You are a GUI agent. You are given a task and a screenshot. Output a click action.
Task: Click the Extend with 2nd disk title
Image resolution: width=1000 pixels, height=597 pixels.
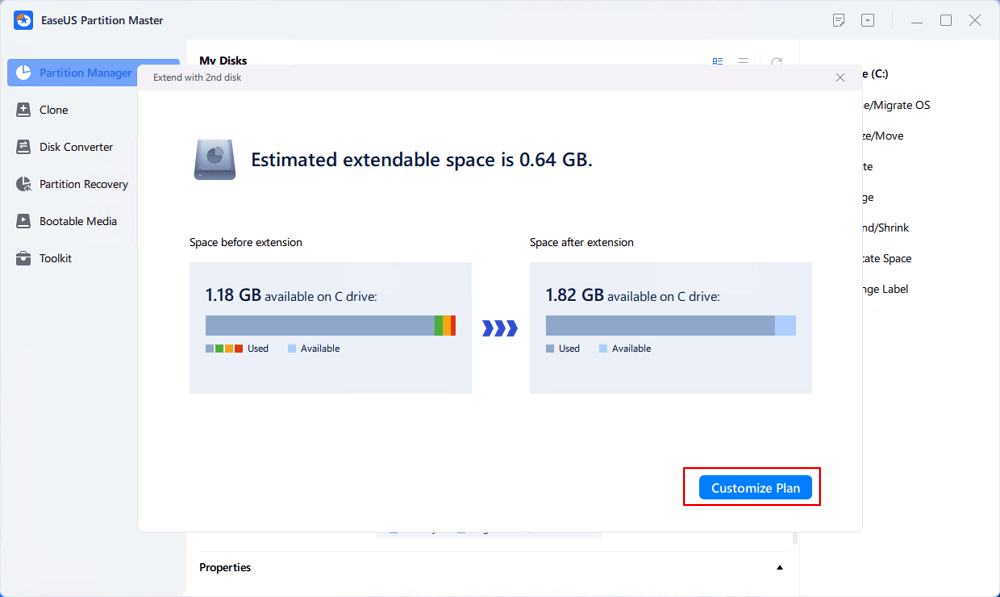(197, 77)
